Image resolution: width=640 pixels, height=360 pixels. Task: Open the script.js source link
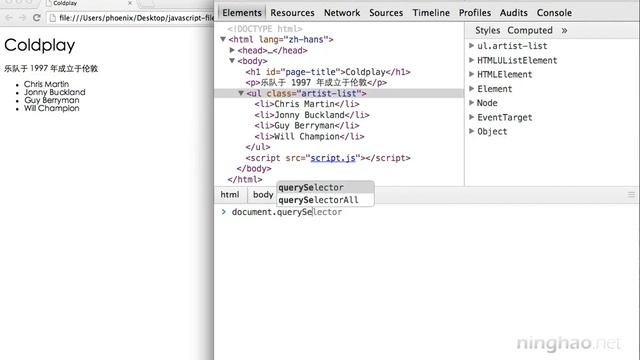[x=333, y=158]
